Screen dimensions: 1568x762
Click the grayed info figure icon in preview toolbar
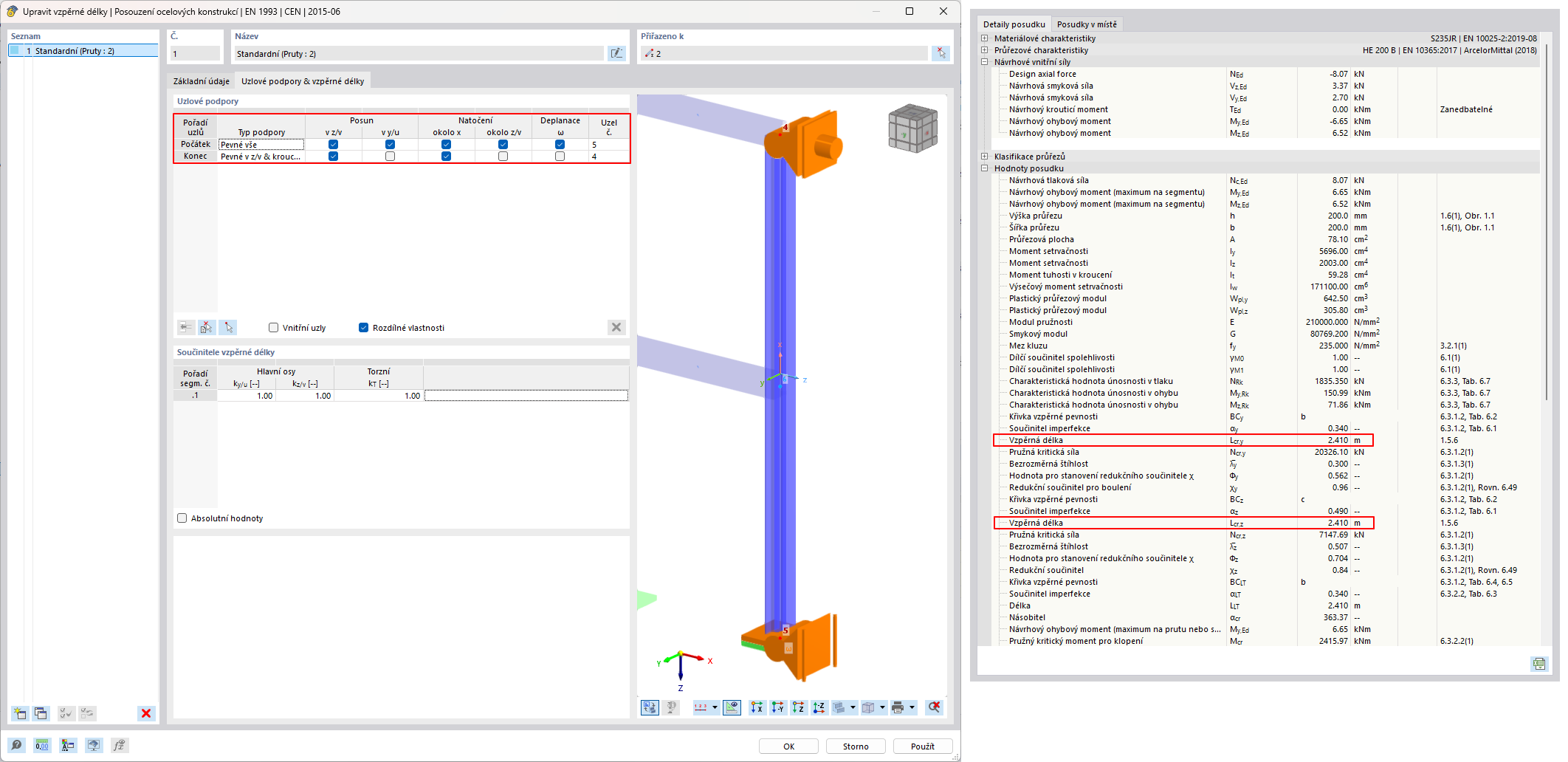point(671,707)
